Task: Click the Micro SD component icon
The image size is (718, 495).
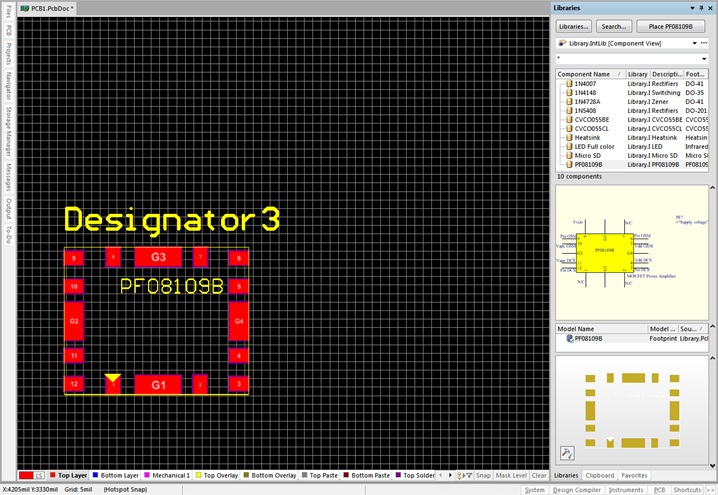Action: tap(569, 156)
